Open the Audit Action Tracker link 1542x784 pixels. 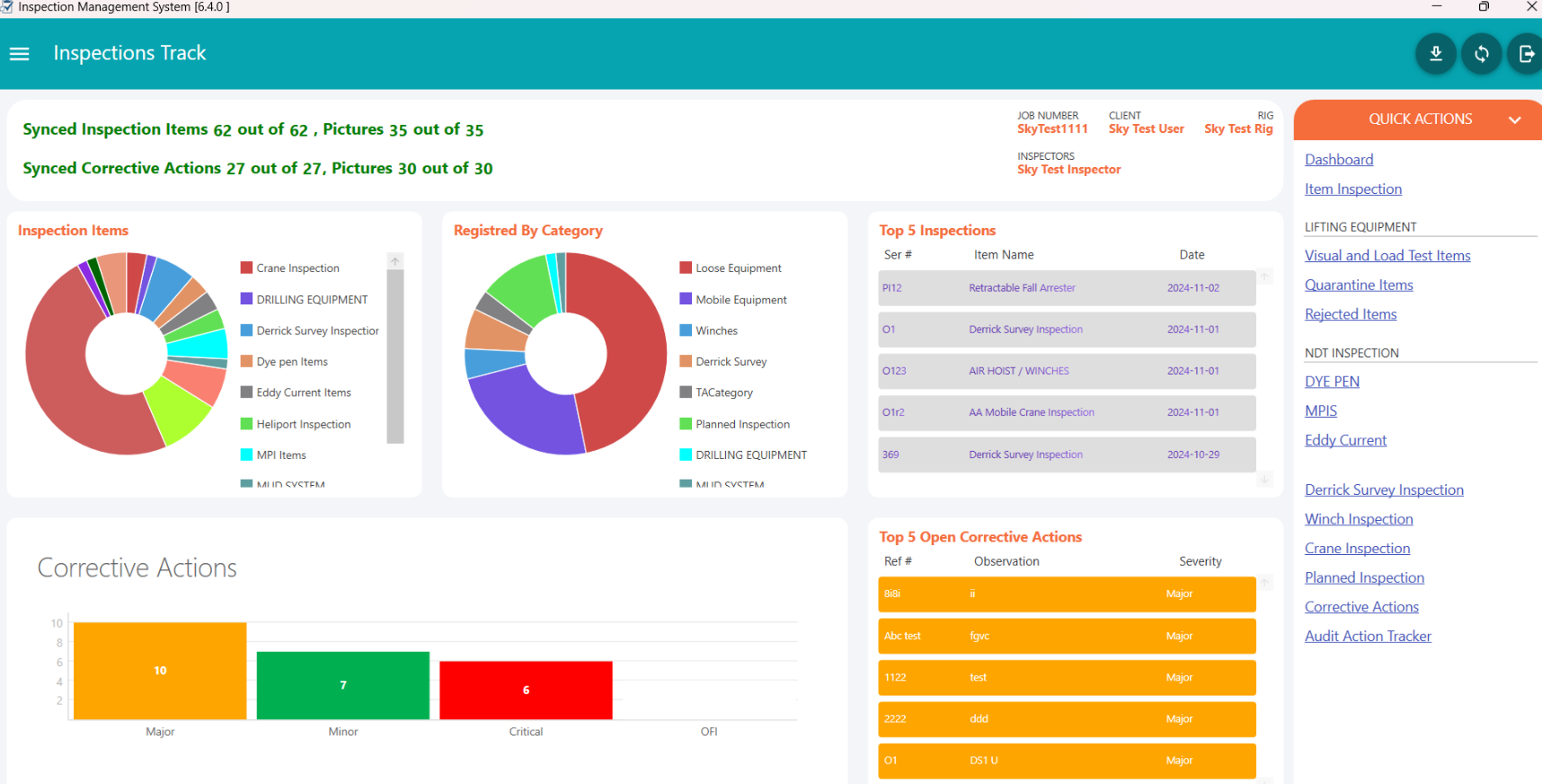[x=1368, y=636]
